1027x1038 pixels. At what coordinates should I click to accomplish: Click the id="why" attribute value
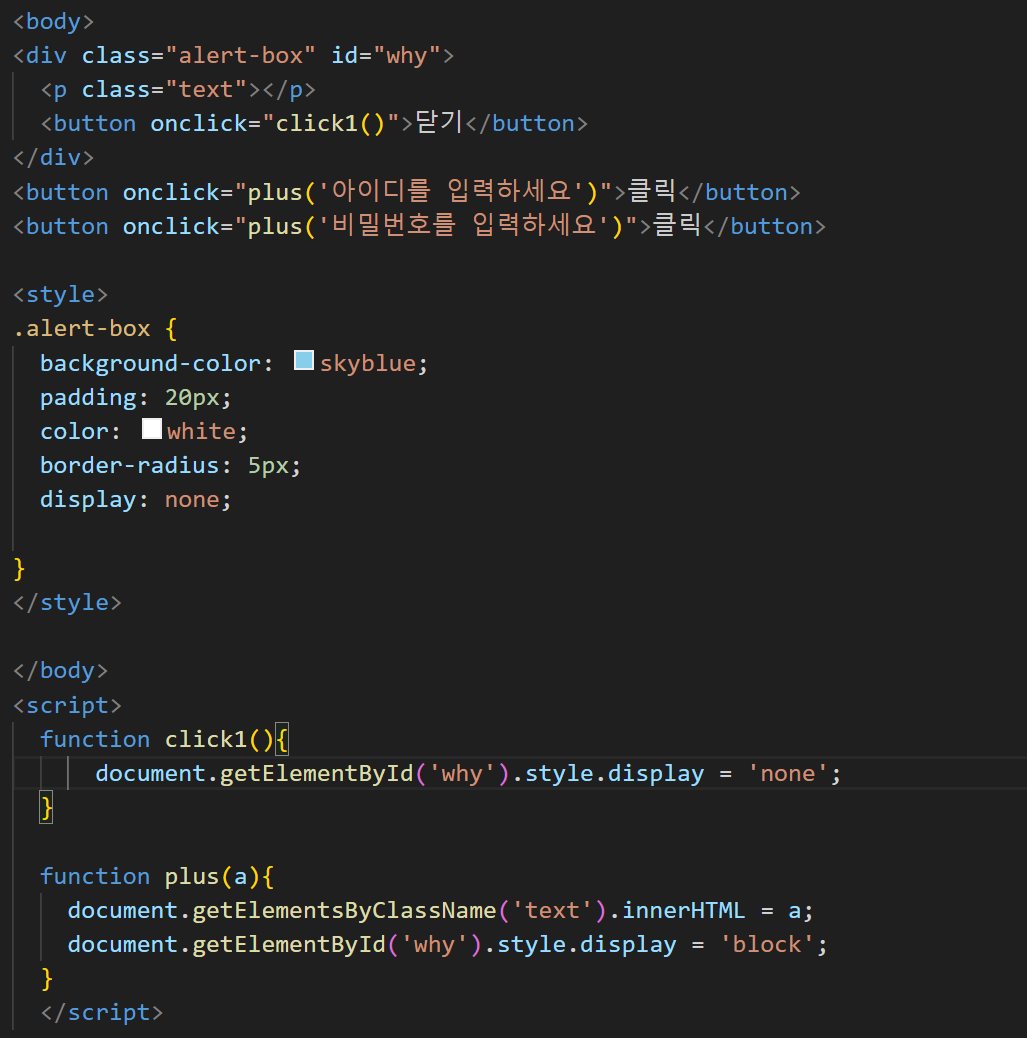pos(407,56)
